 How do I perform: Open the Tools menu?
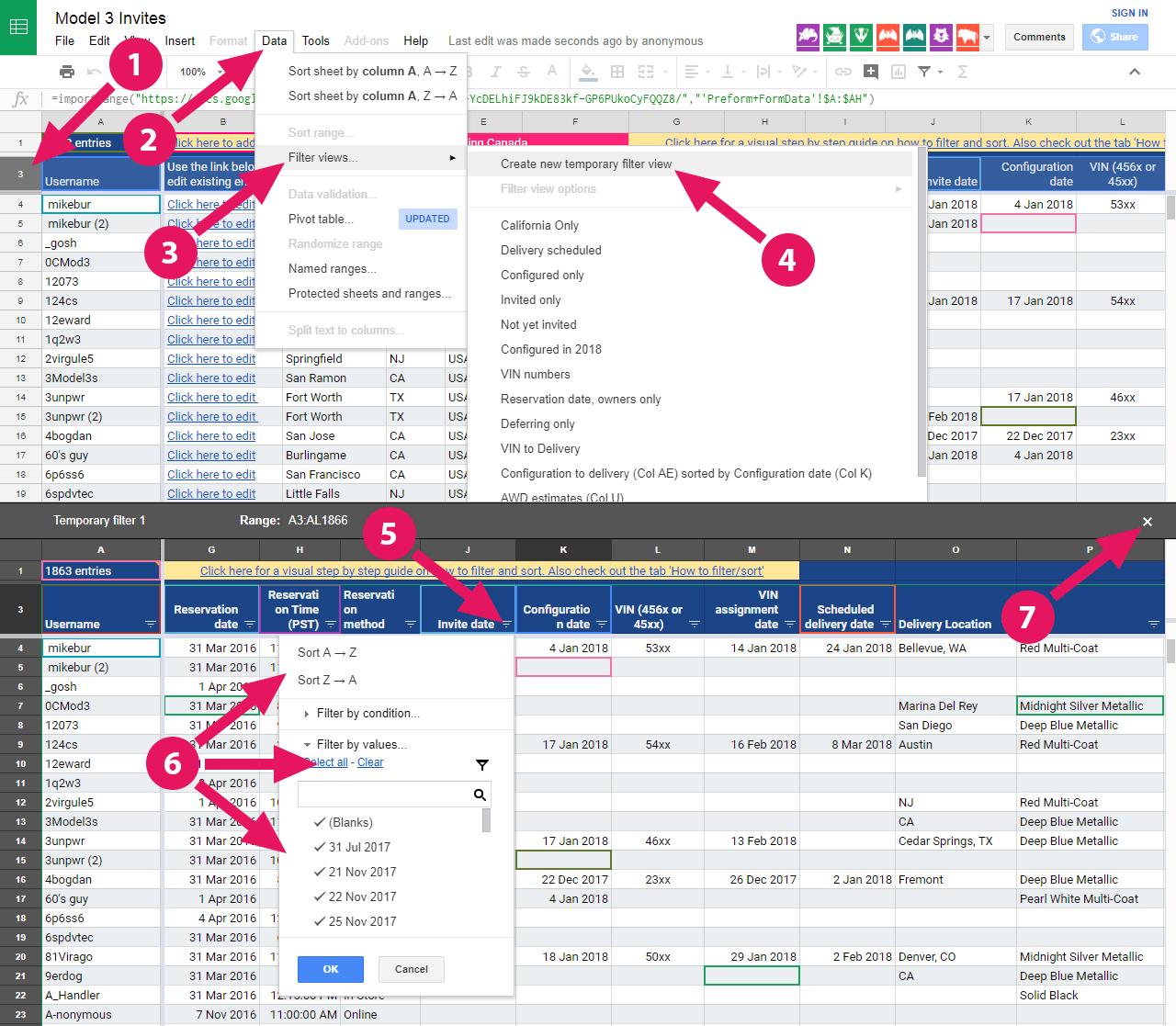(x=315, y=40)
